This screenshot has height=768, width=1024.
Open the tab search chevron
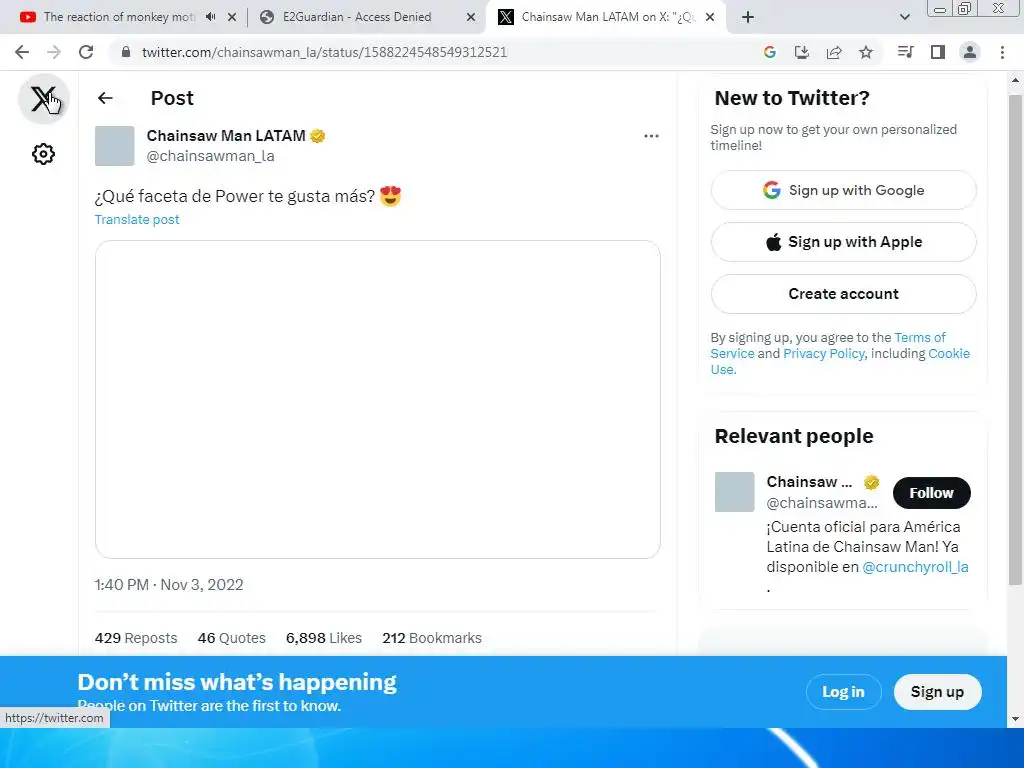pos(904,17)
